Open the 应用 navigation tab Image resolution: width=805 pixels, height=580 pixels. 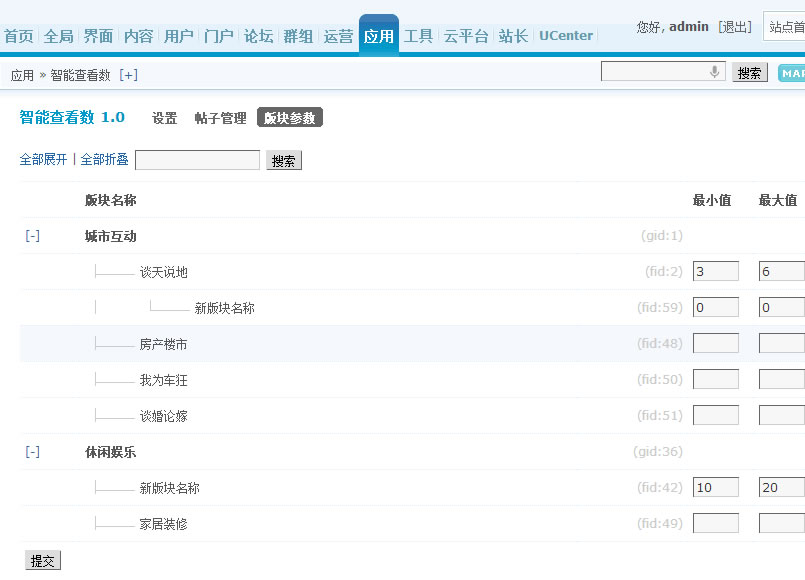pyautogui.click(x=378, y=36)
